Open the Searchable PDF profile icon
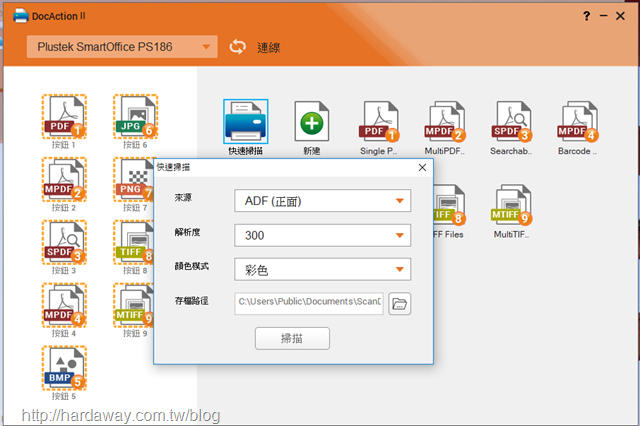 coord(512,122)
